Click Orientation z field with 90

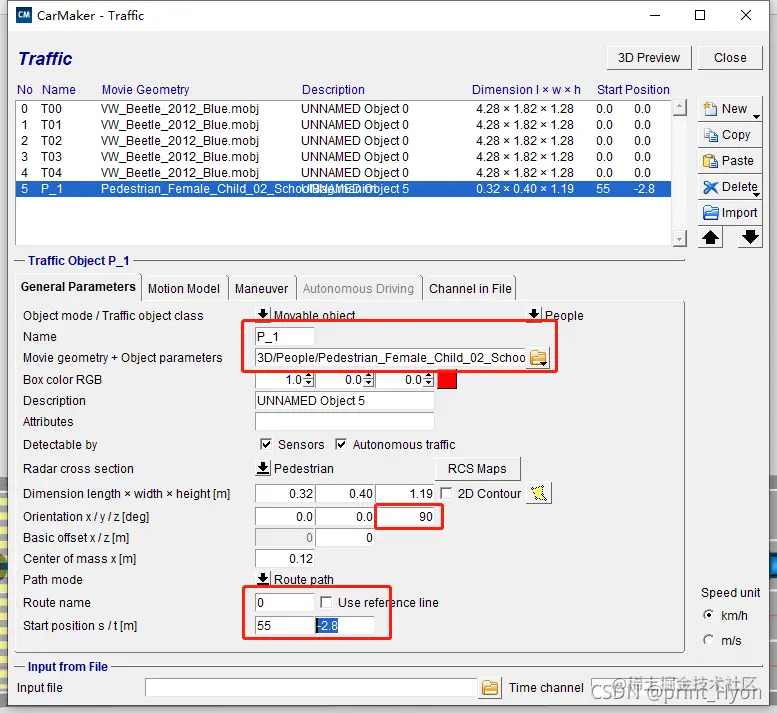405,517
